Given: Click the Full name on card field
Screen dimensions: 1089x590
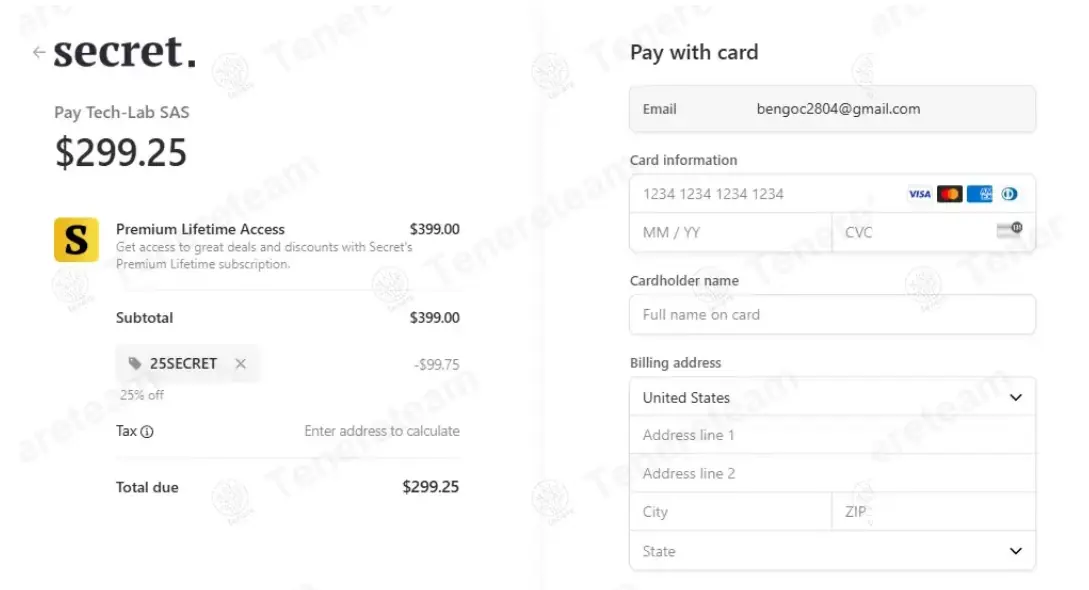Looking at the screenshot, I should click(x=832, y=315).
